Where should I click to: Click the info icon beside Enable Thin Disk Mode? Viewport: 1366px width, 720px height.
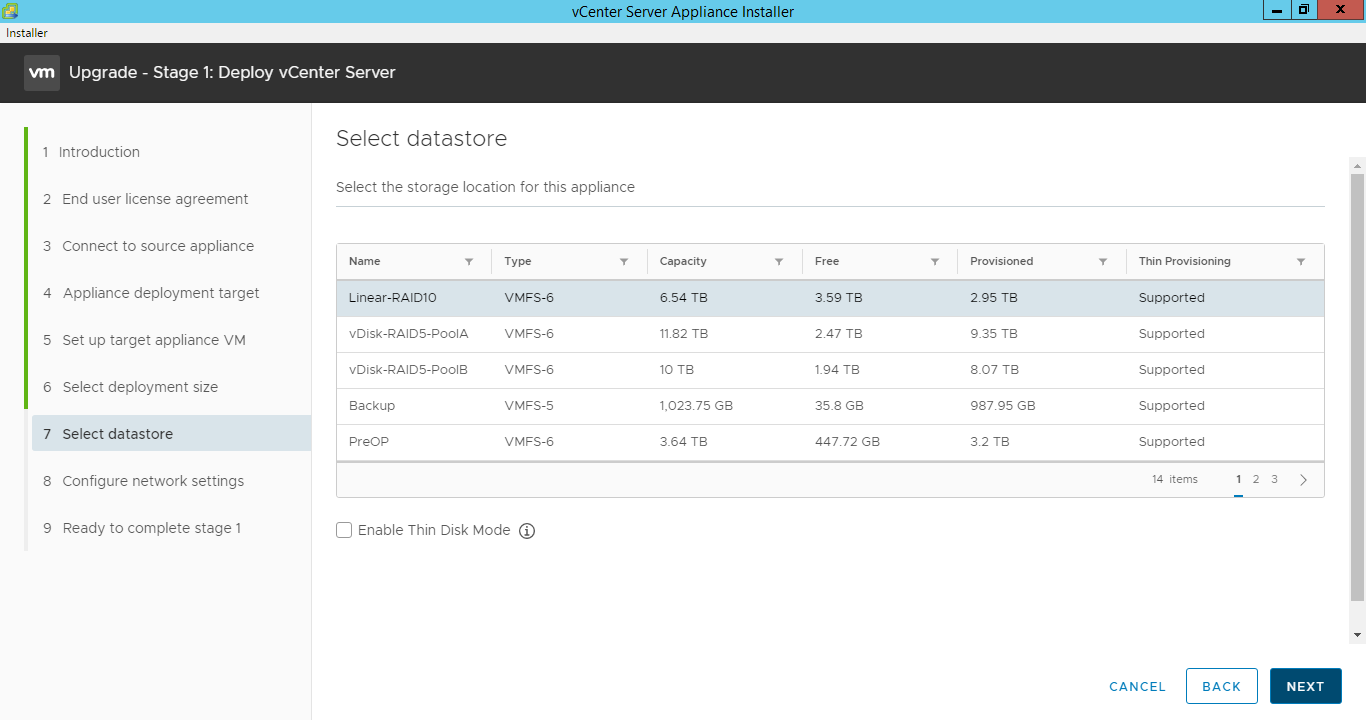[x=527, y=530]
